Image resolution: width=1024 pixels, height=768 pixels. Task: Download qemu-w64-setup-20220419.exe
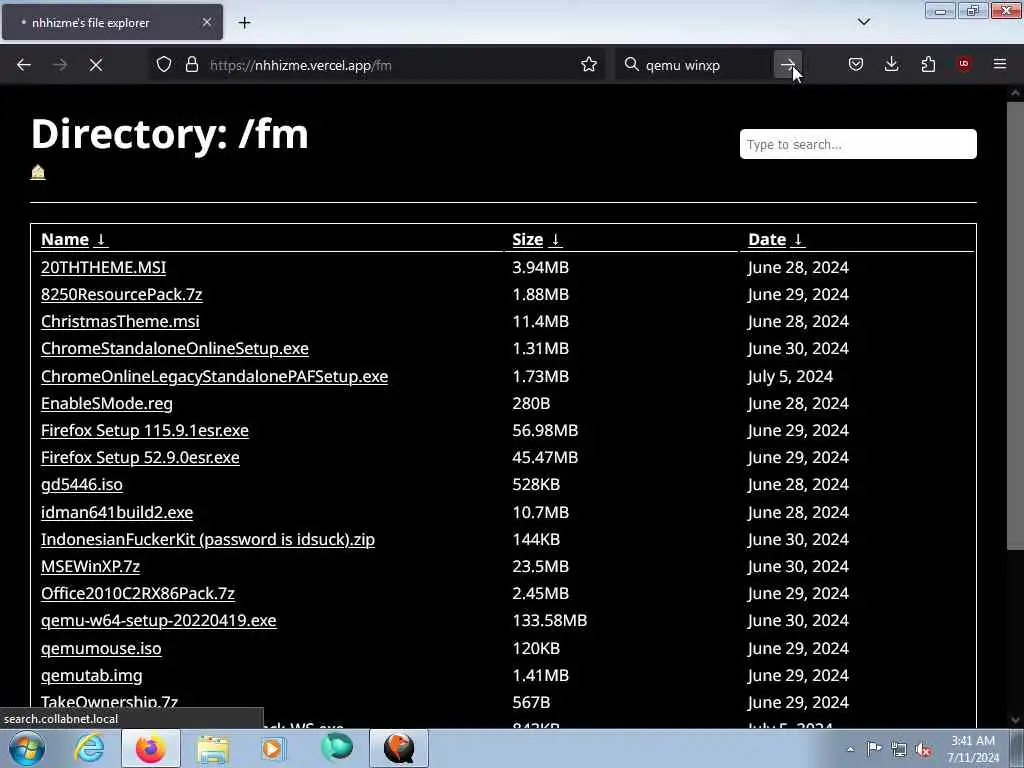[x=159, y=620]
